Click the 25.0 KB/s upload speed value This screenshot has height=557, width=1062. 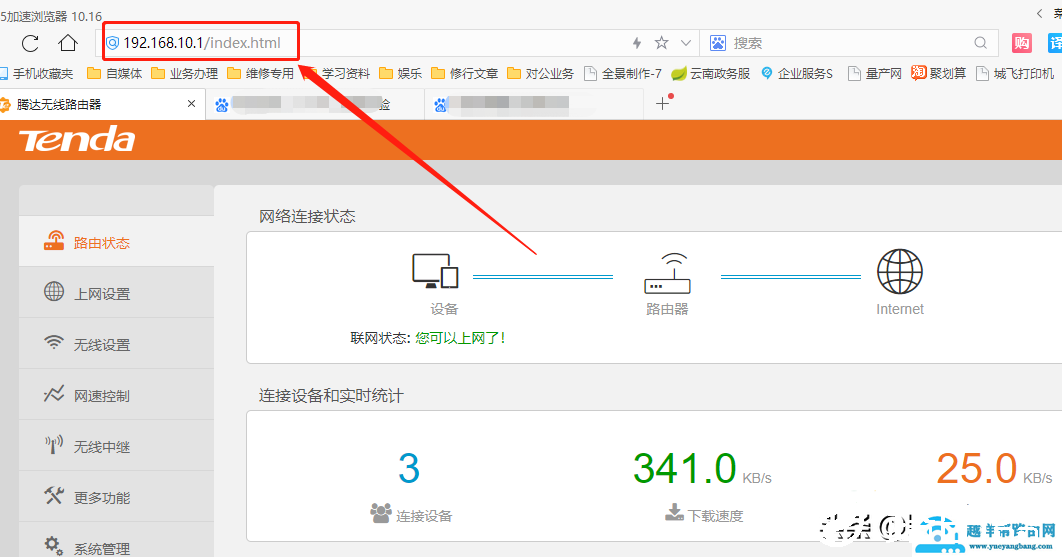(x=994, y=468)
